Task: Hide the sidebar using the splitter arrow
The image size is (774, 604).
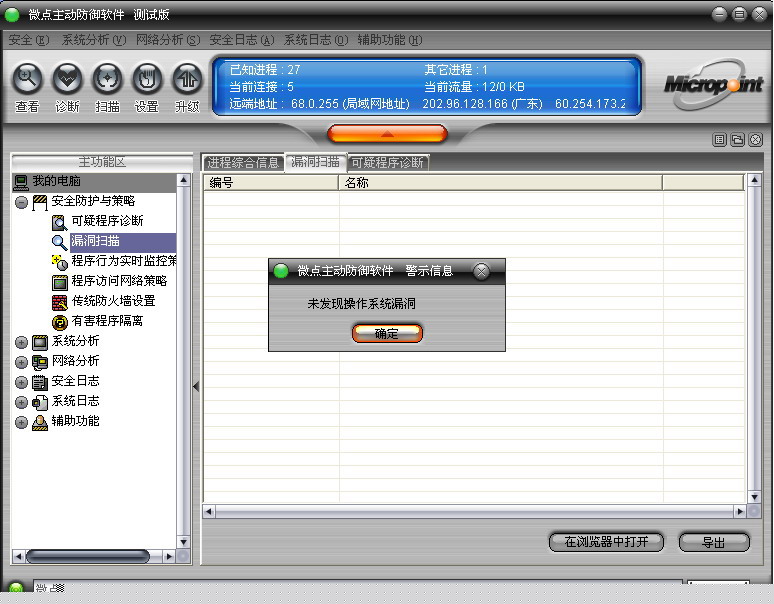Action: point(196,386)
